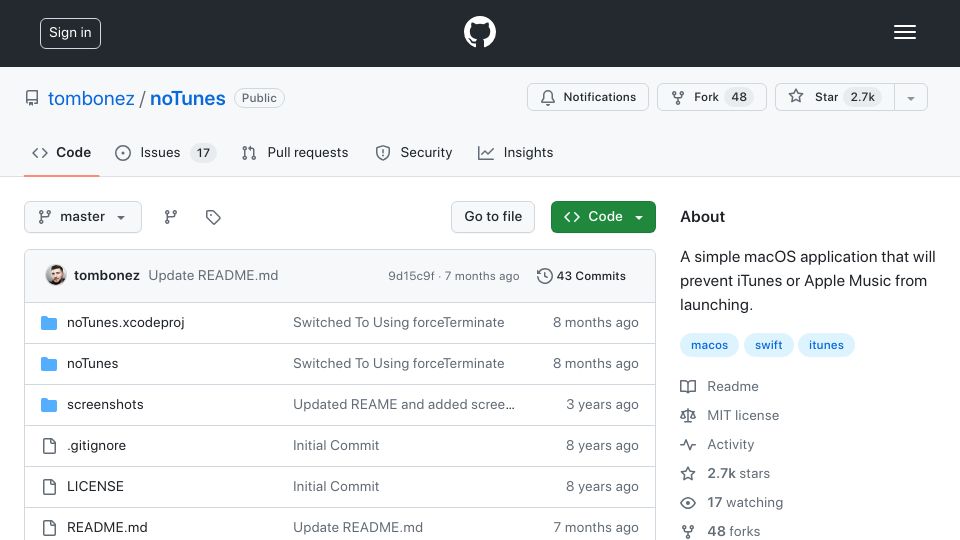Click the Notifications button
Image resolution: width=960 pixels, height=540 pixels.
pos(588,97)
